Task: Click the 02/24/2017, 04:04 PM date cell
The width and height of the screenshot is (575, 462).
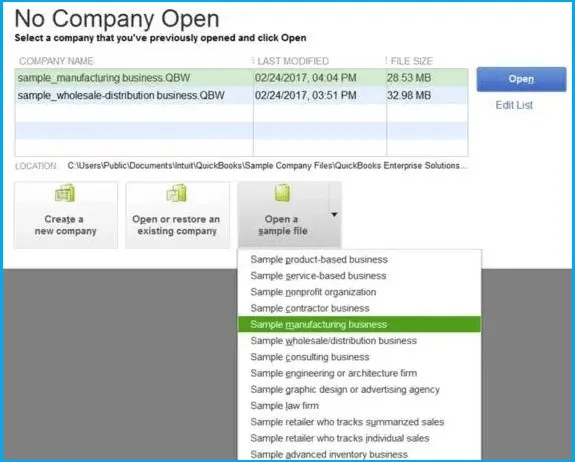Action: click(305, 78)
